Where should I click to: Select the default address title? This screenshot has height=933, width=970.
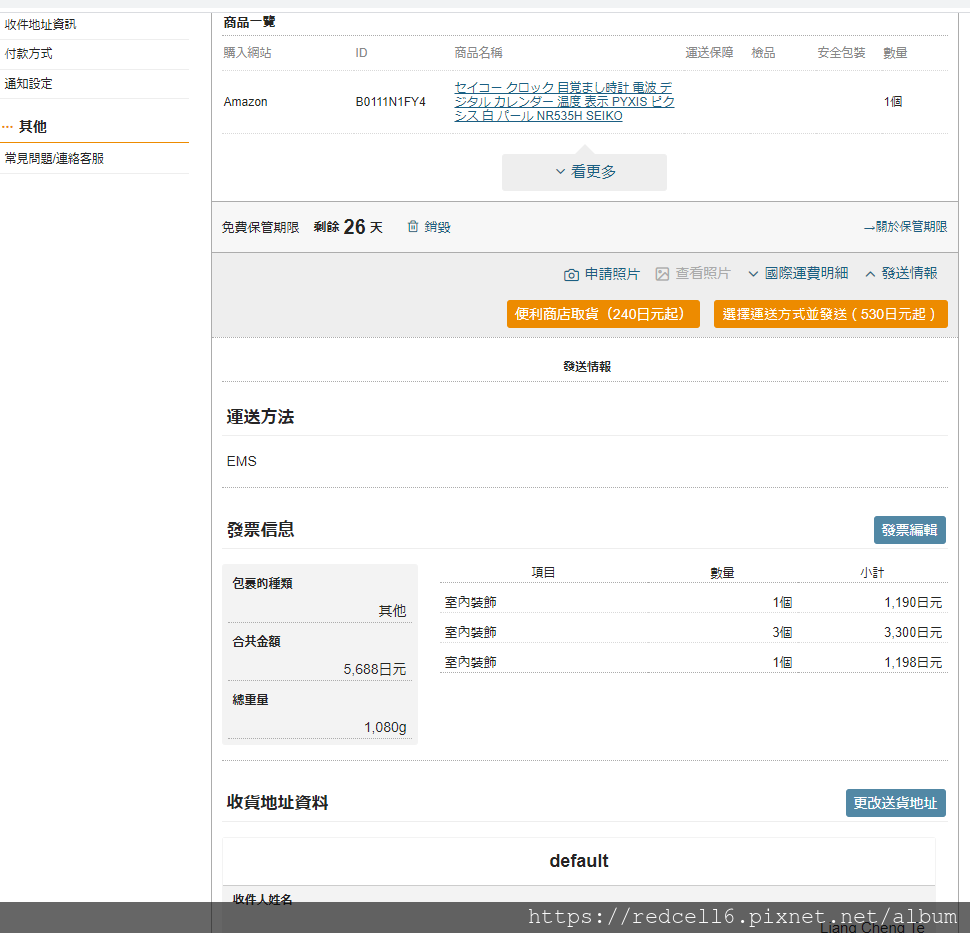[579, 861]
